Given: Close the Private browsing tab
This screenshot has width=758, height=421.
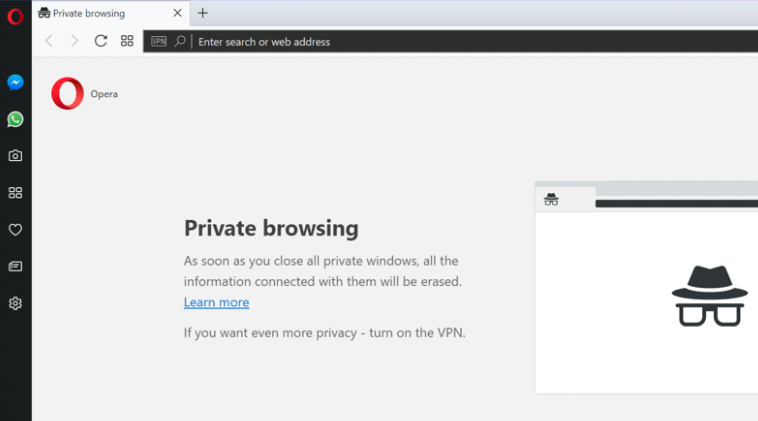Looking at the screenshot, I should pyautogui.click(x=178, y=14).
